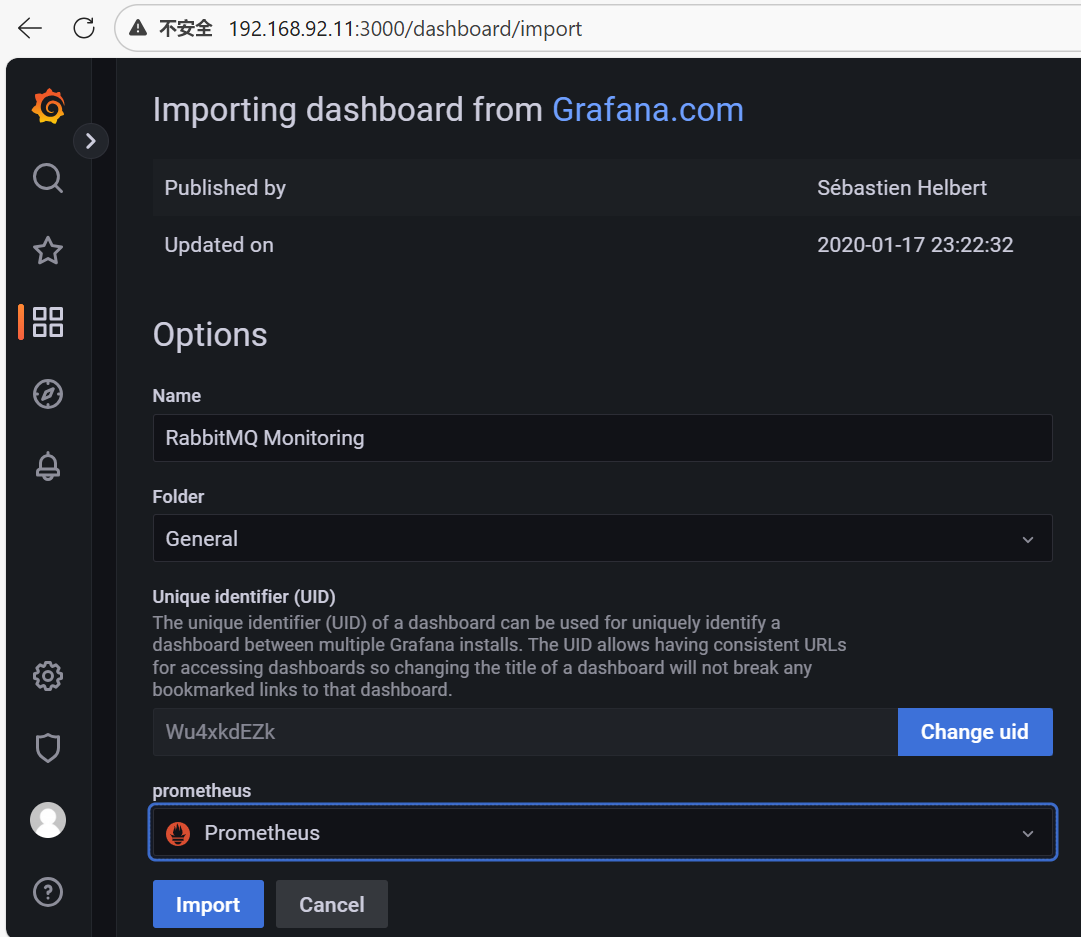Image resolution: width=1081 pixels, height=937 pixels.
Task: Click the browser address bar URL
Action: (405, 28)
